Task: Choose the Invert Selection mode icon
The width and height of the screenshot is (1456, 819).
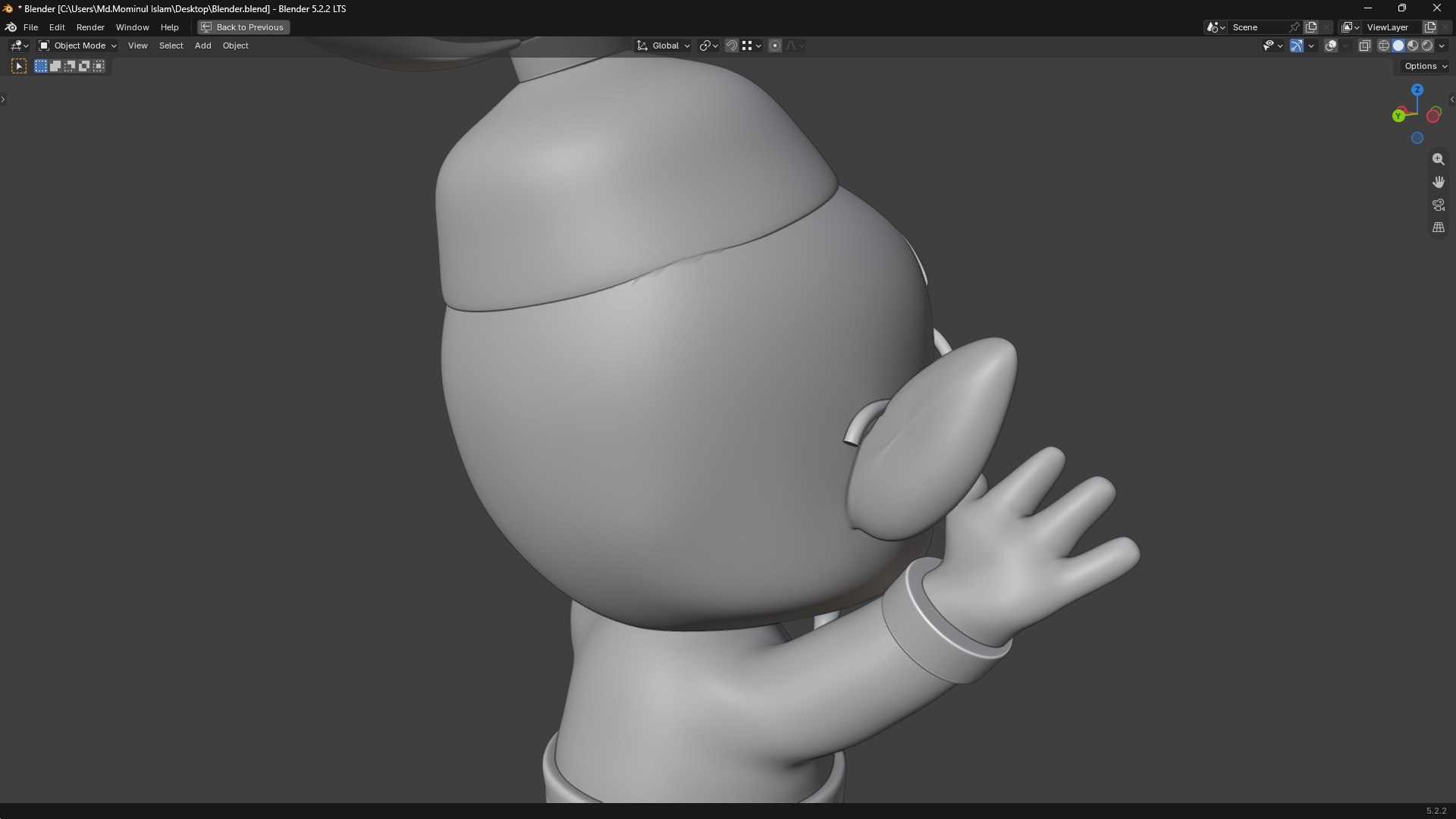Action: click(84, 67)
